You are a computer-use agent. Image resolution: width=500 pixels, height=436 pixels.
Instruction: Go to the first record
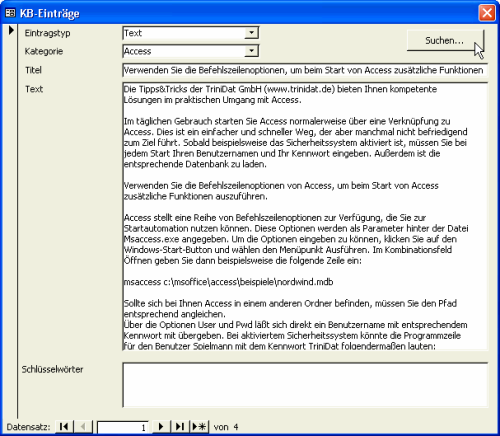pos(64,426)
